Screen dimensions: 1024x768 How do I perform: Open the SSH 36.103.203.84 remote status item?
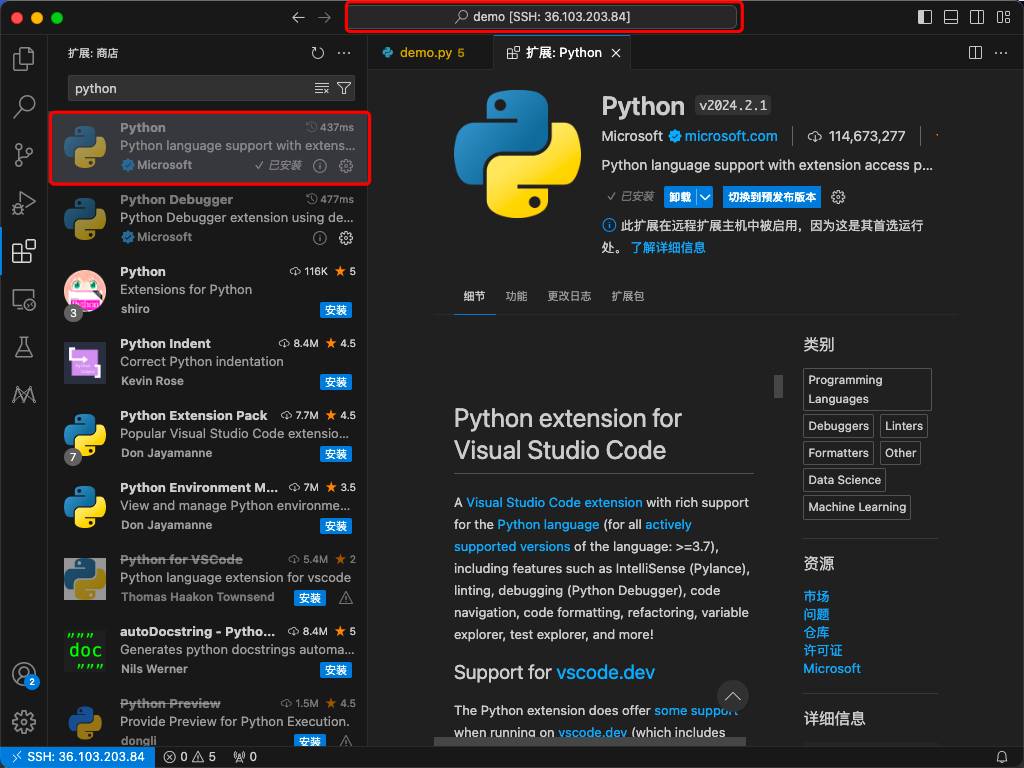[78, 757]
